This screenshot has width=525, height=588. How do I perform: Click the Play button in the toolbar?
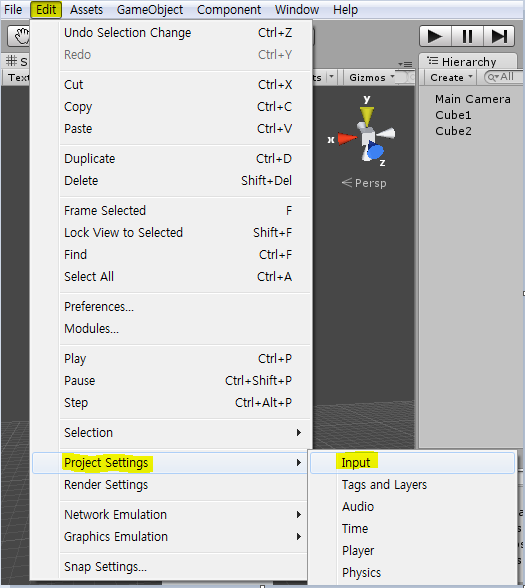[x=435, y=36]
